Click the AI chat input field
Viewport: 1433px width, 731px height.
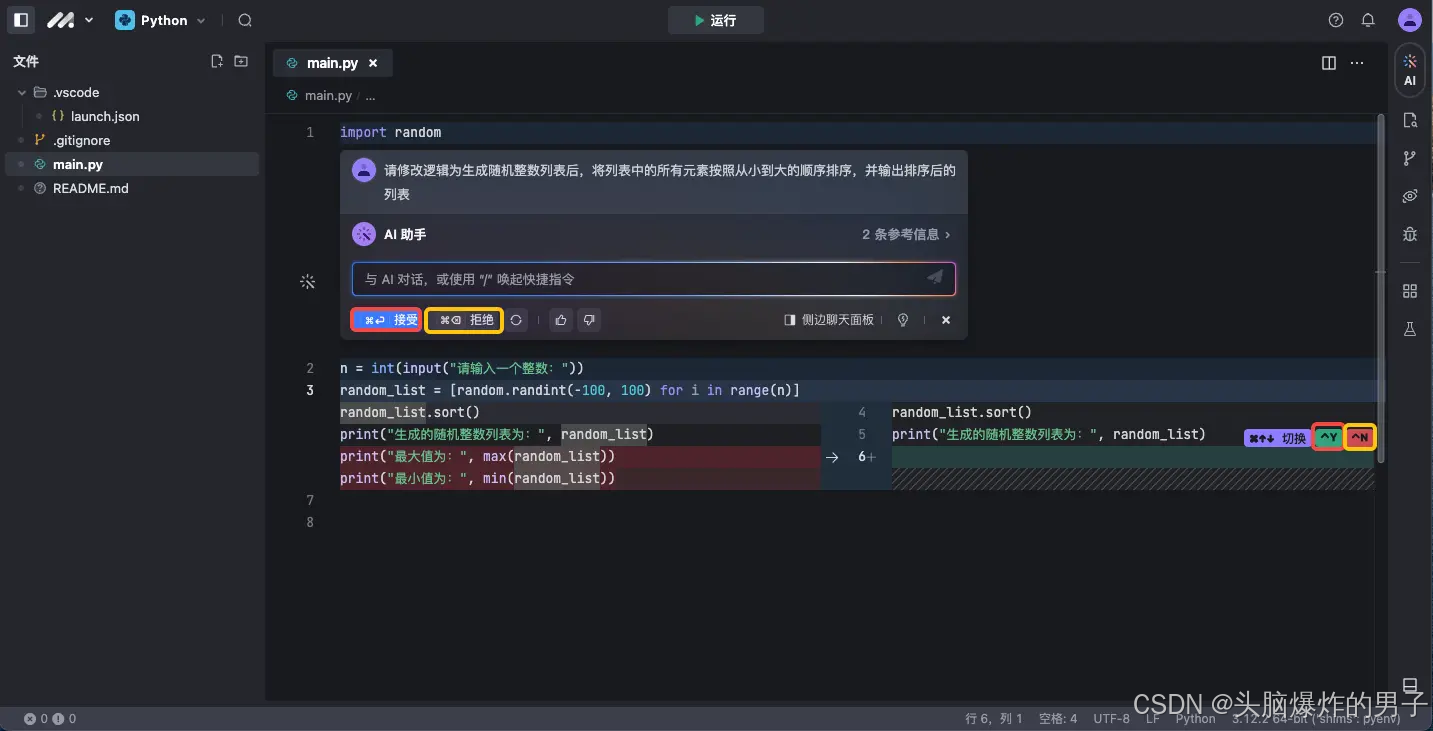point(650,279)
